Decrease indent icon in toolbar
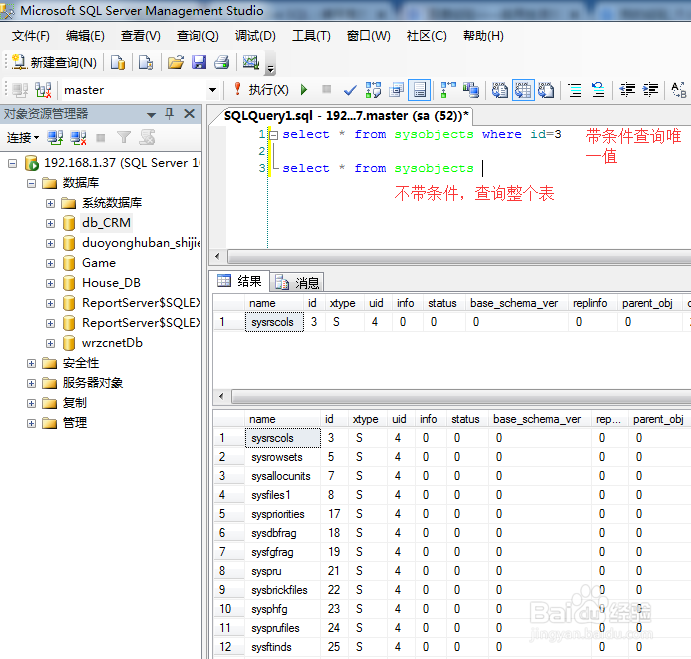691x659 pixels. 627,90
